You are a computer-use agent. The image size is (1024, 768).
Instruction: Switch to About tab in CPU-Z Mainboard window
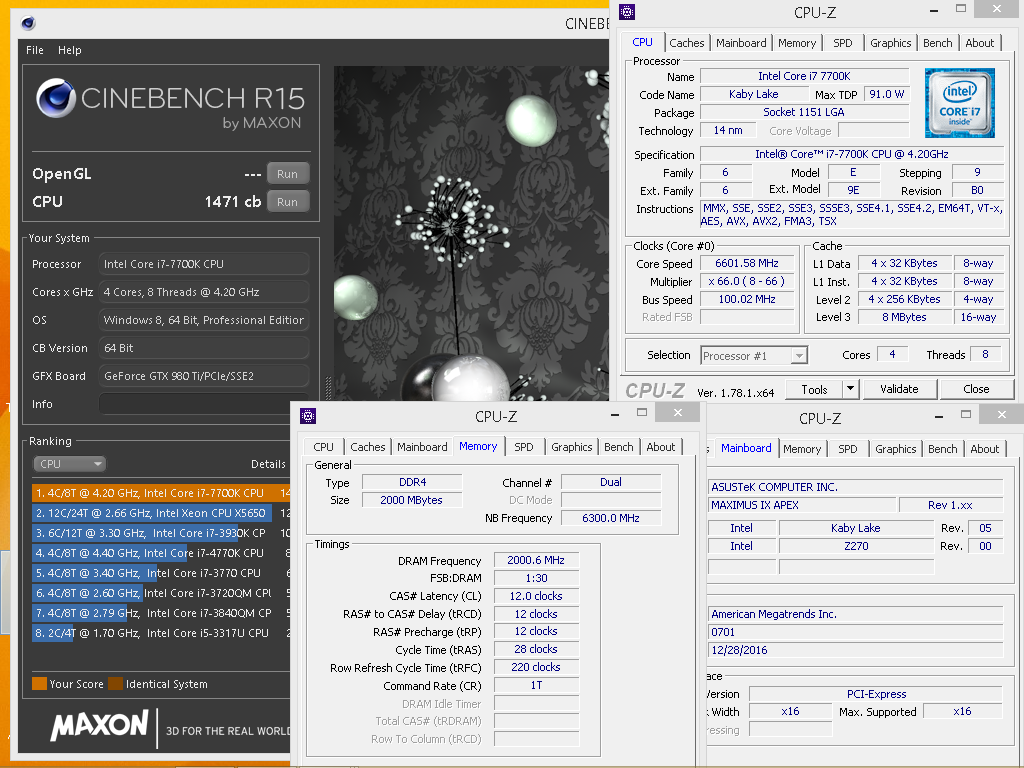[x=984, y=449]
